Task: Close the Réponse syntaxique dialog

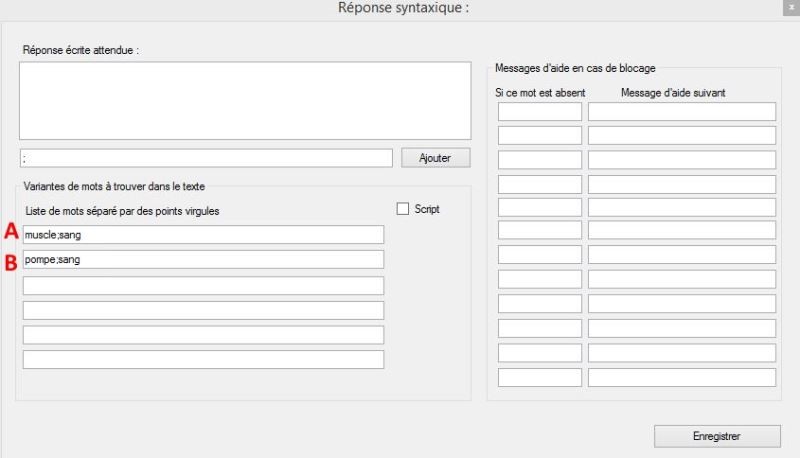Action: click(790, 8)
